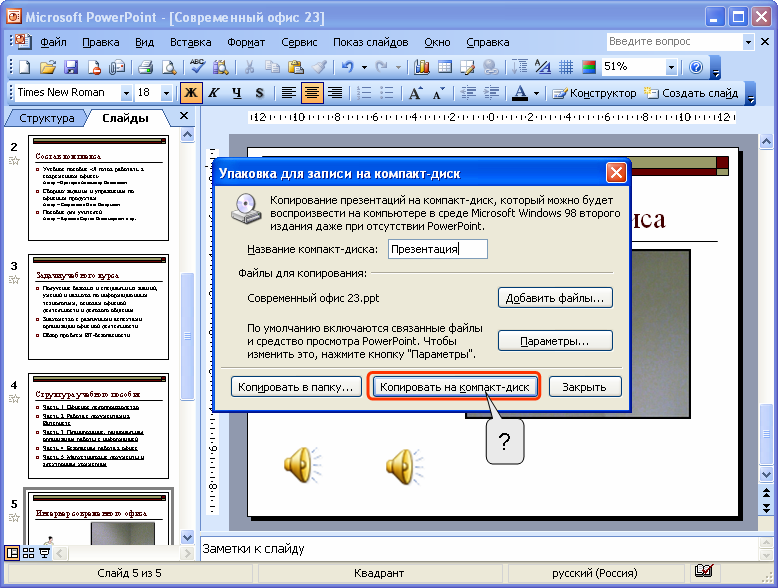Align text left

click(x=288, y=93)
